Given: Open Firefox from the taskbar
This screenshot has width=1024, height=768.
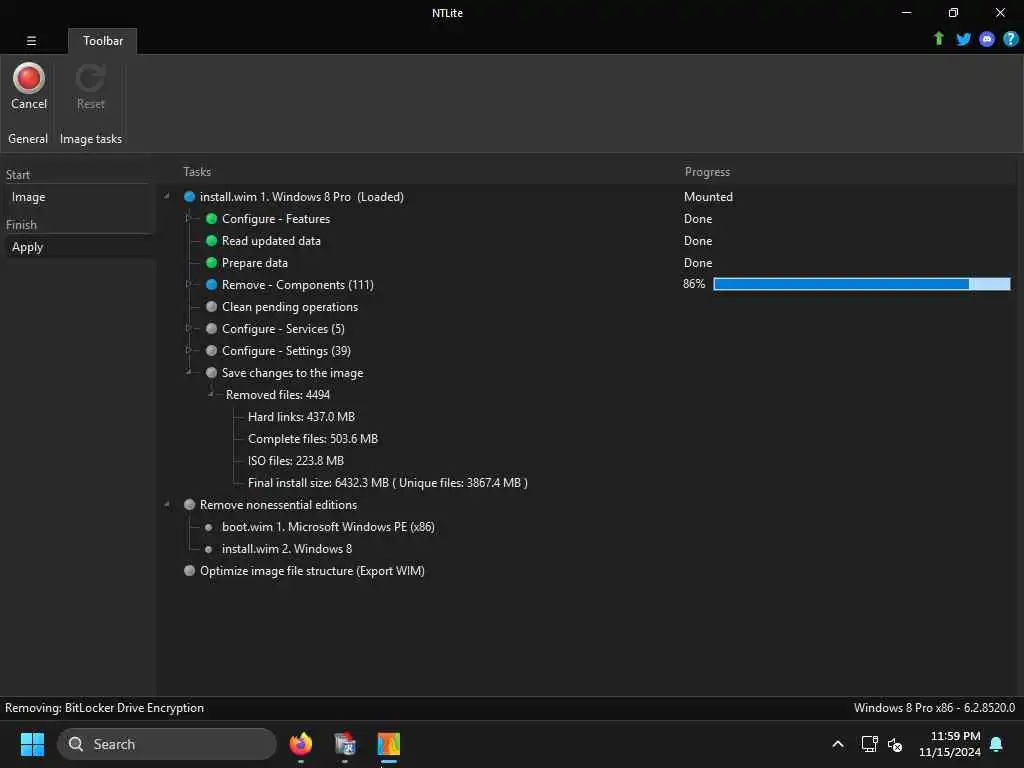Looking at the screenshot, I should (x=301, y=744).
